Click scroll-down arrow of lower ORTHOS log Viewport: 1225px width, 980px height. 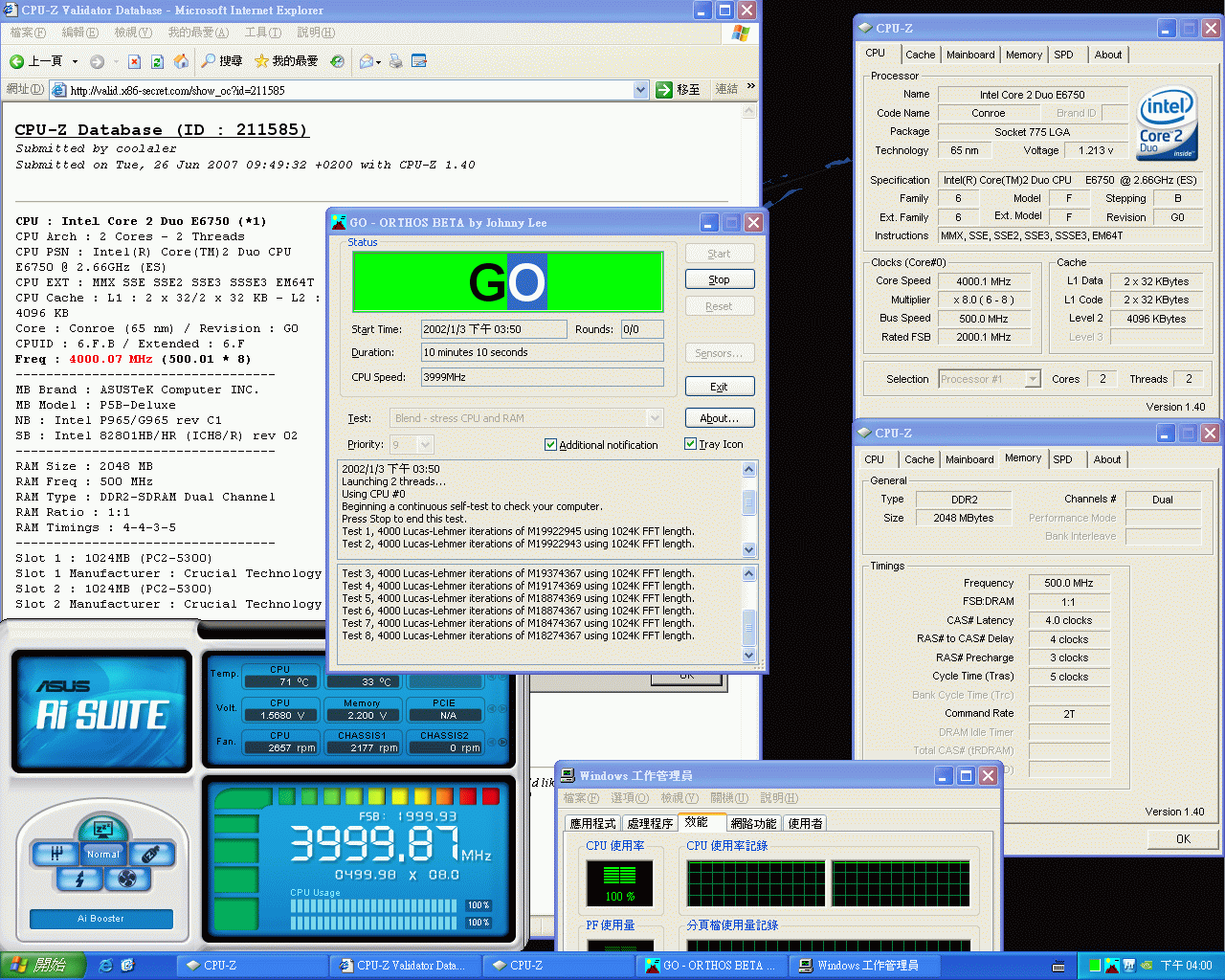749,656
